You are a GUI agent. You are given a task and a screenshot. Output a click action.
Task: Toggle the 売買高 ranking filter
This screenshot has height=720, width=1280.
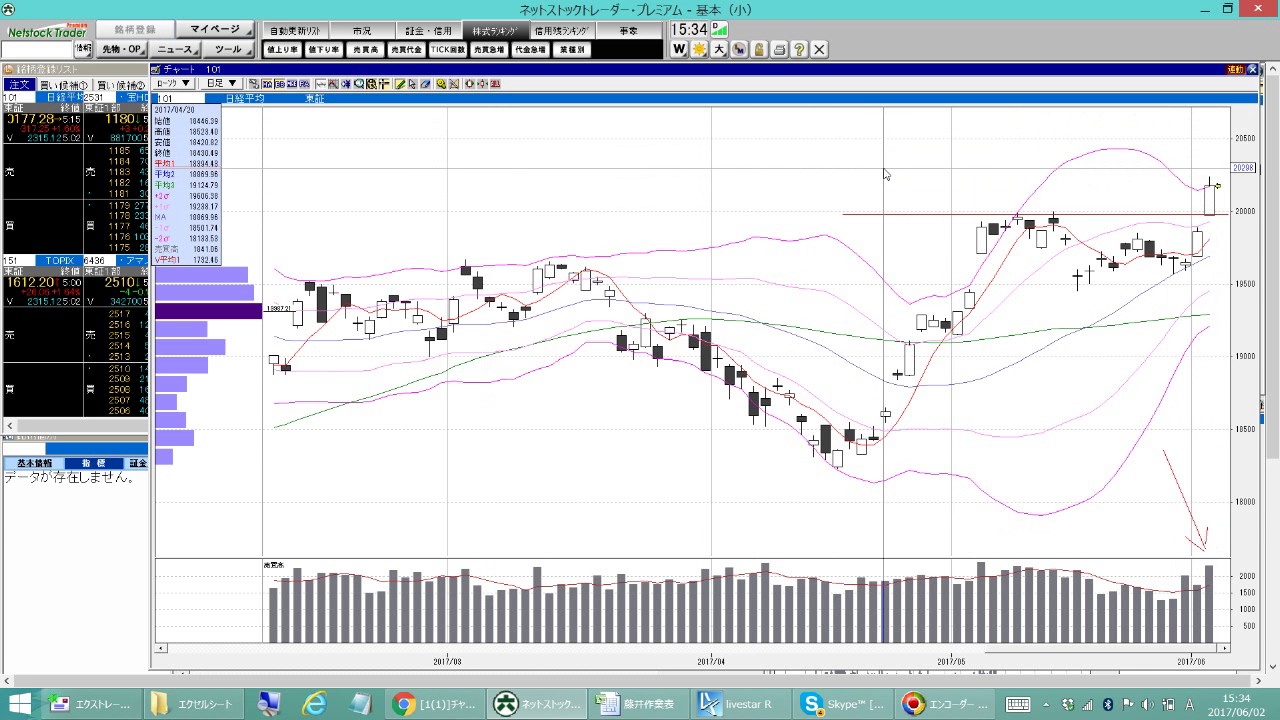[366, 49]
